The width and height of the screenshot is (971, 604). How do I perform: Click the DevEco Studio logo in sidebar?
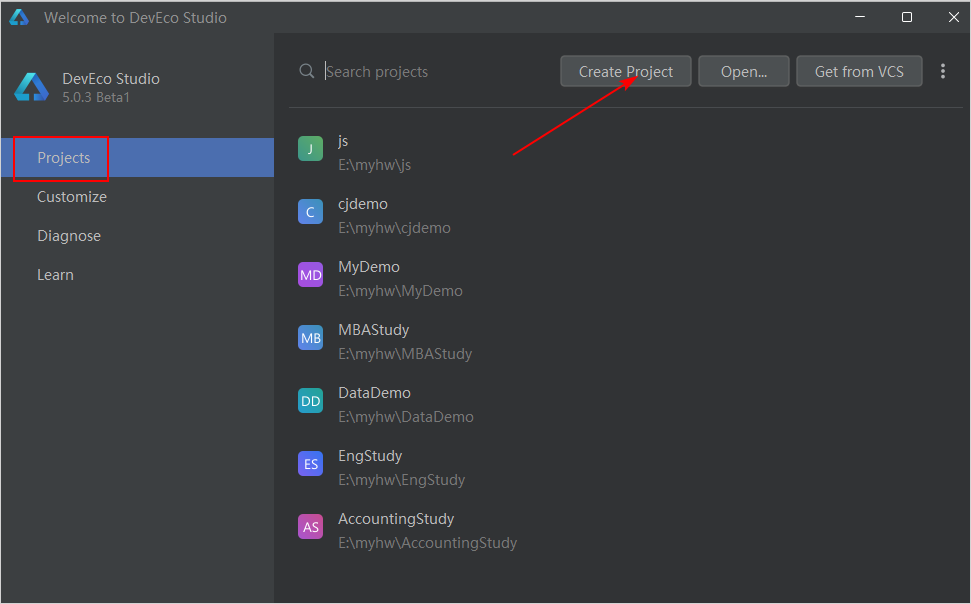(32, 87)
